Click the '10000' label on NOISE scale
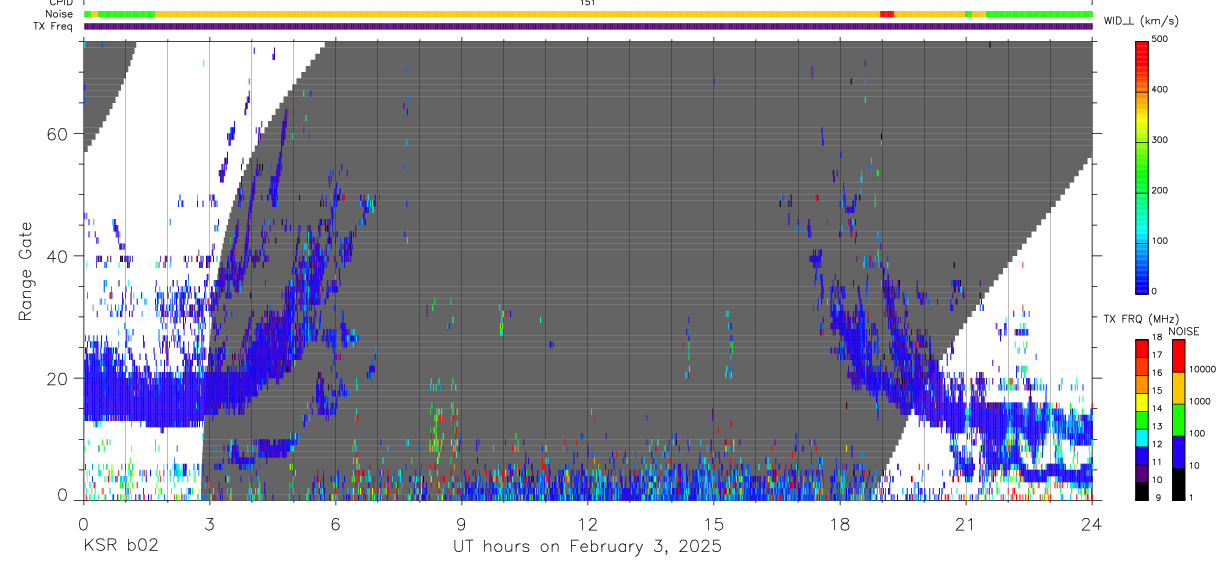Screen dimensions: 1228x567 coord(1202,369)
